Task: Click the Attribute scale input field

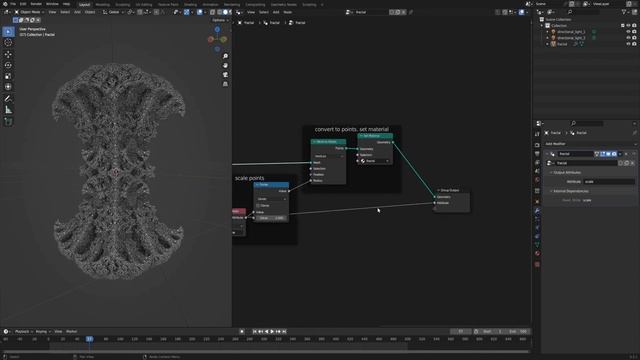Action: 609,182
